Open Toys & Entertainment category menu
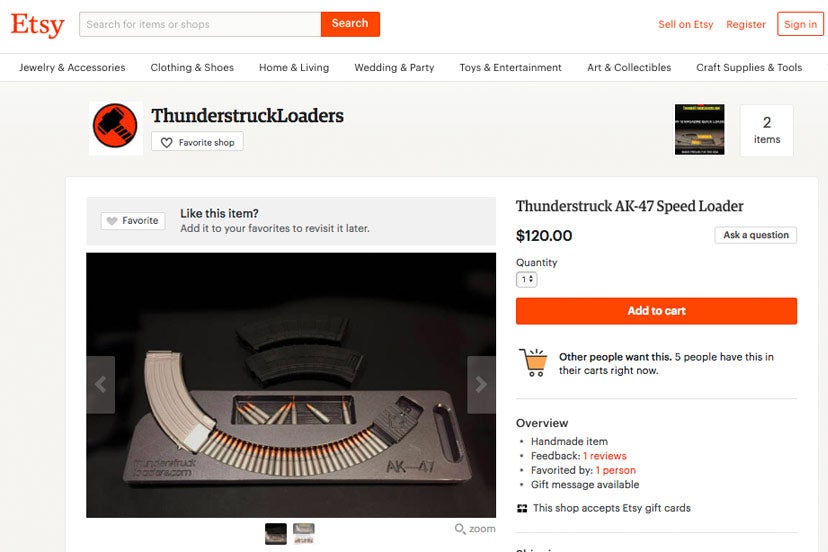The image size is (828, 552). pyautogui.click(x=511, y=68)
